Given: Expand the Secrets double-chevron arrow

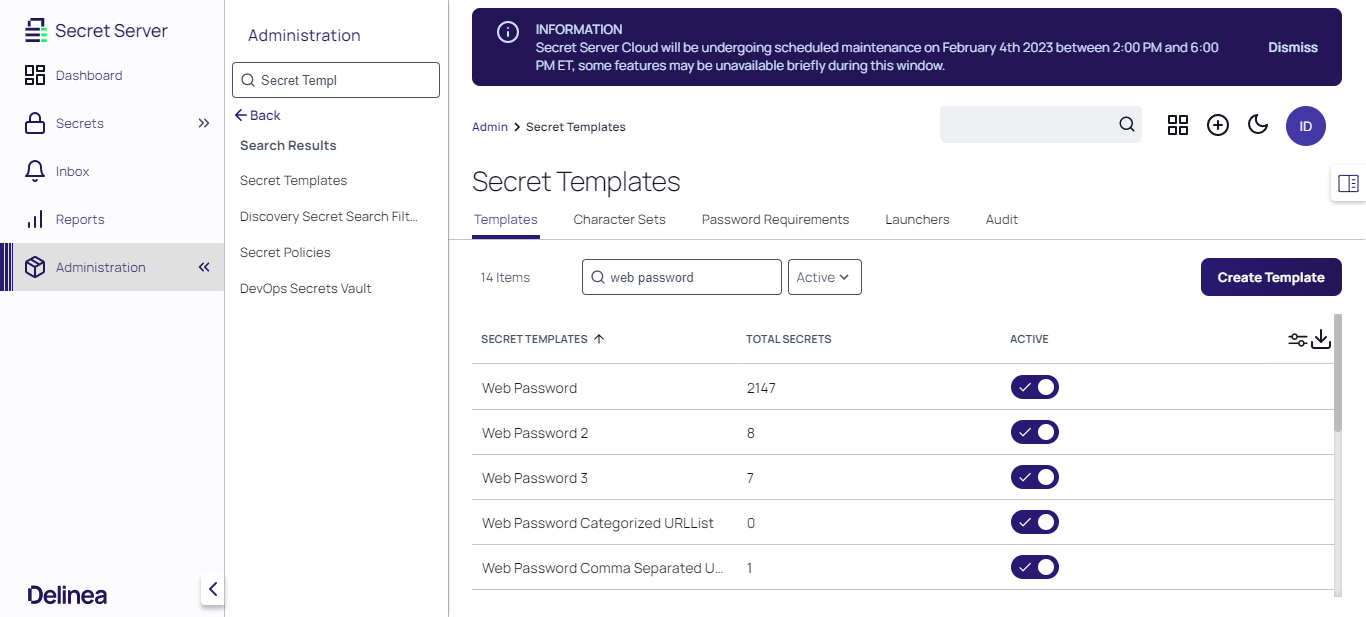Looking at the screenshot, I should point(204,123).
